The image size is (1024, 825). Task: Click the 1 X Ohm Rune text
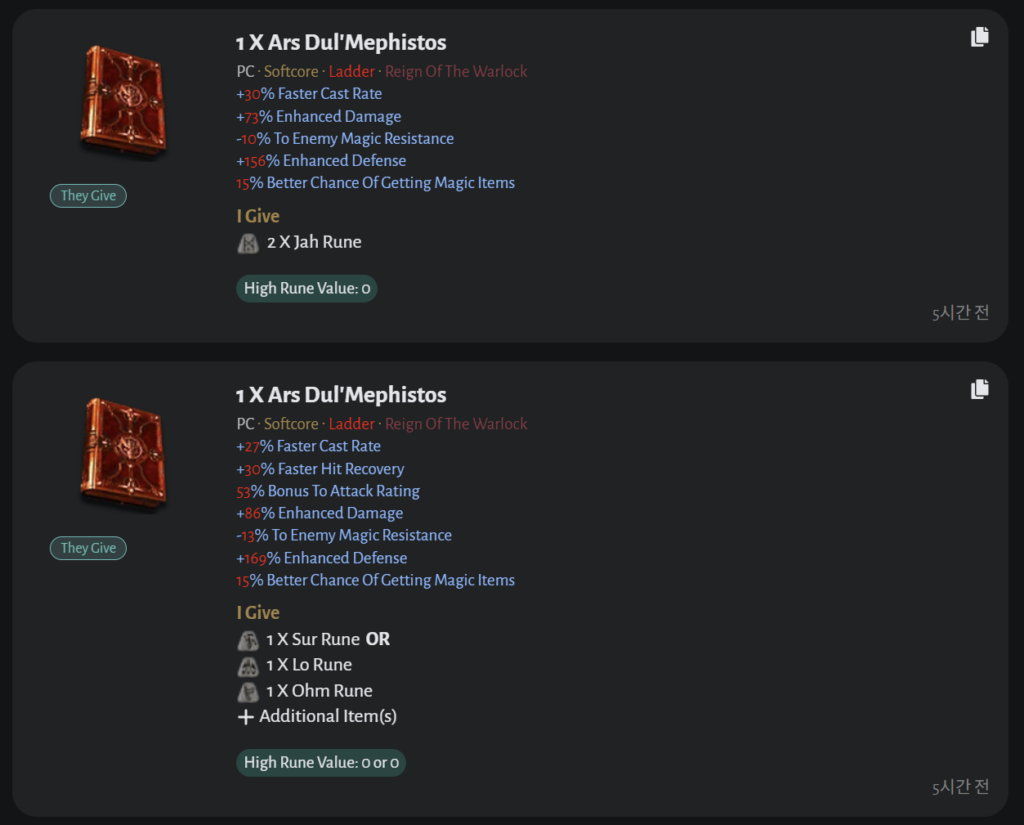pos(319,691)
